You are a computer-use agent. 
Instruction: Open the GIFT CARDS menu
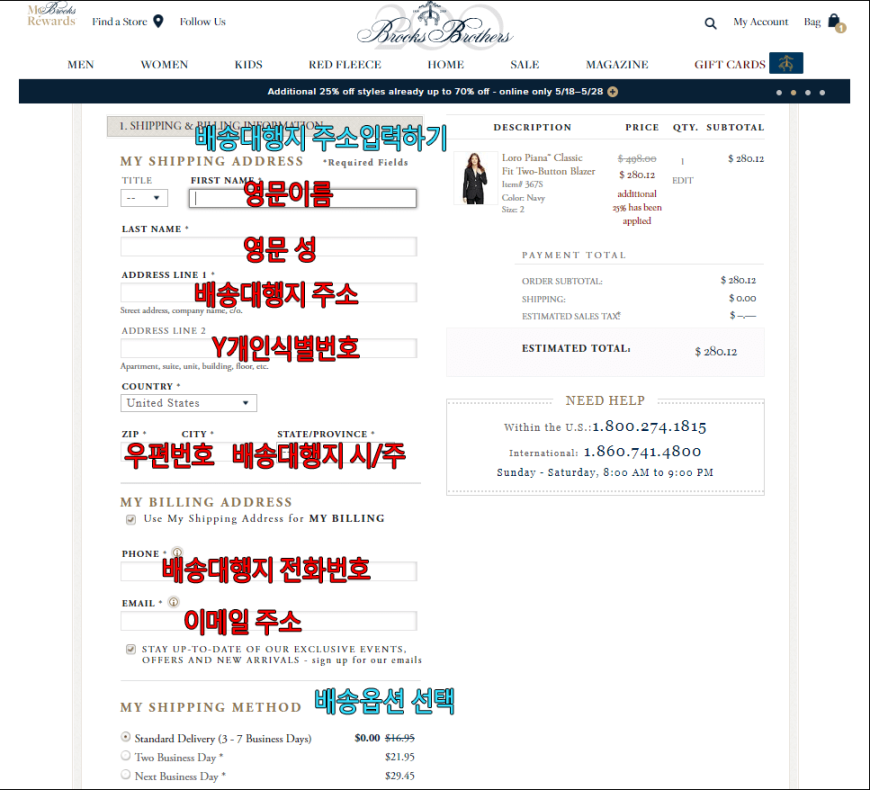coord(730,65)
